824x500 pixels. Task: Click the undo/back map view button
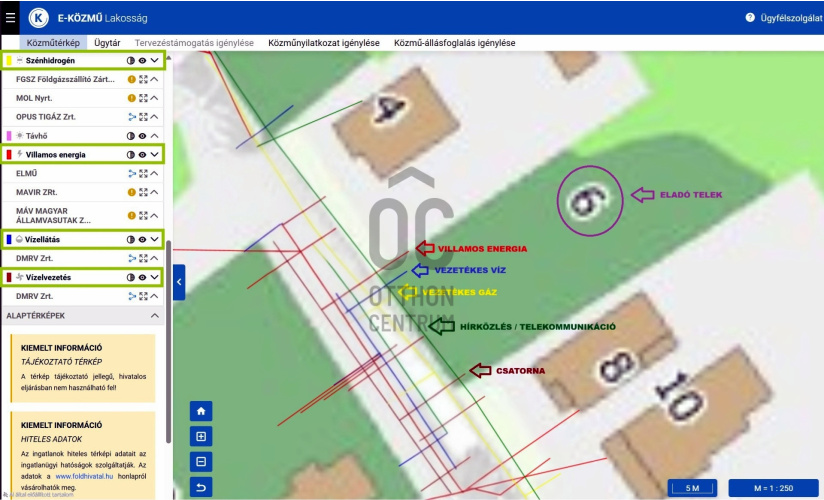(x=201, y=488)
